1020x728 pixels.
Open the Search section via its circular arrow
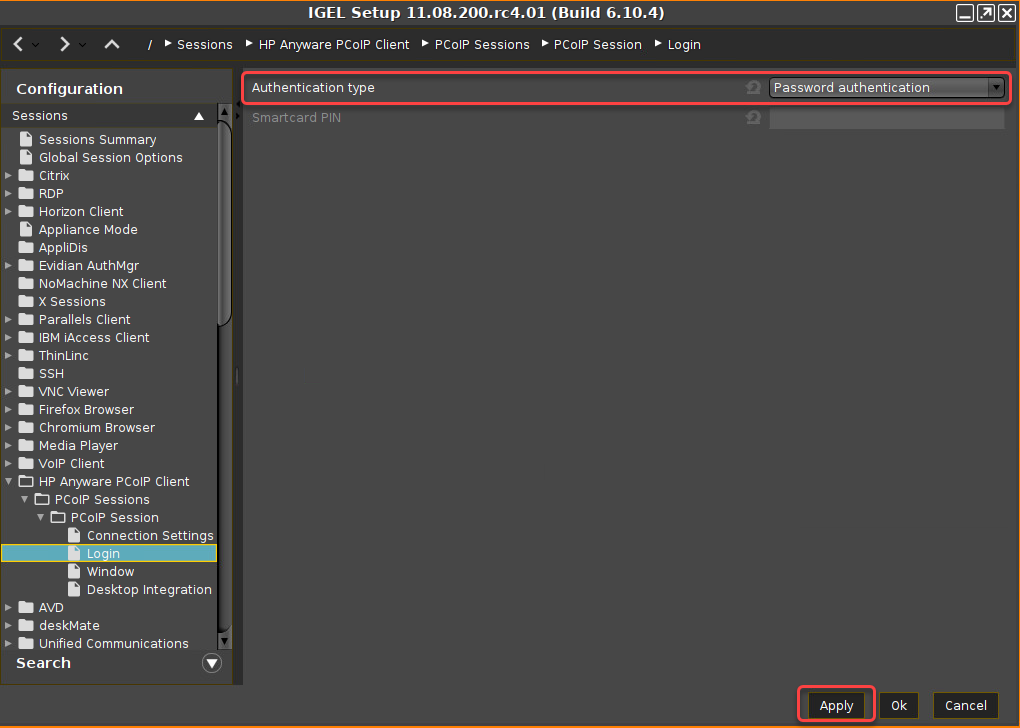211,662
